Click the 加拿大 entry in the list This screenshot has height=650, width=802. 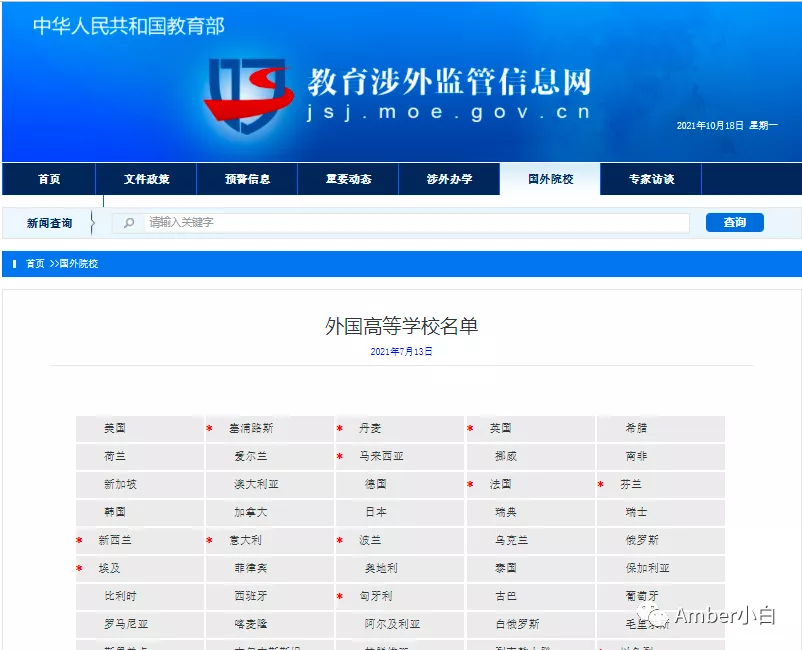click(250, 512)
